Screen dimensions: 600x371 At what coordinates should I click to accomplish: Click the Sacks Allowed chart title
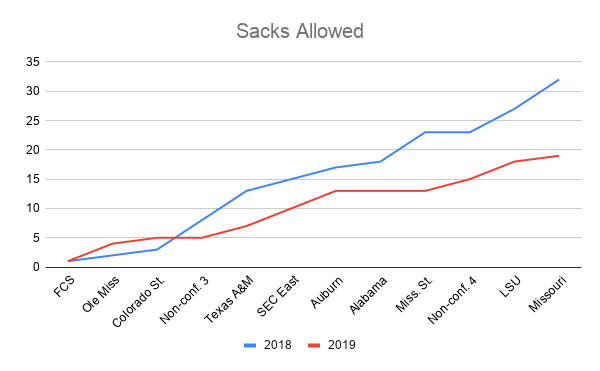[300, 31]
